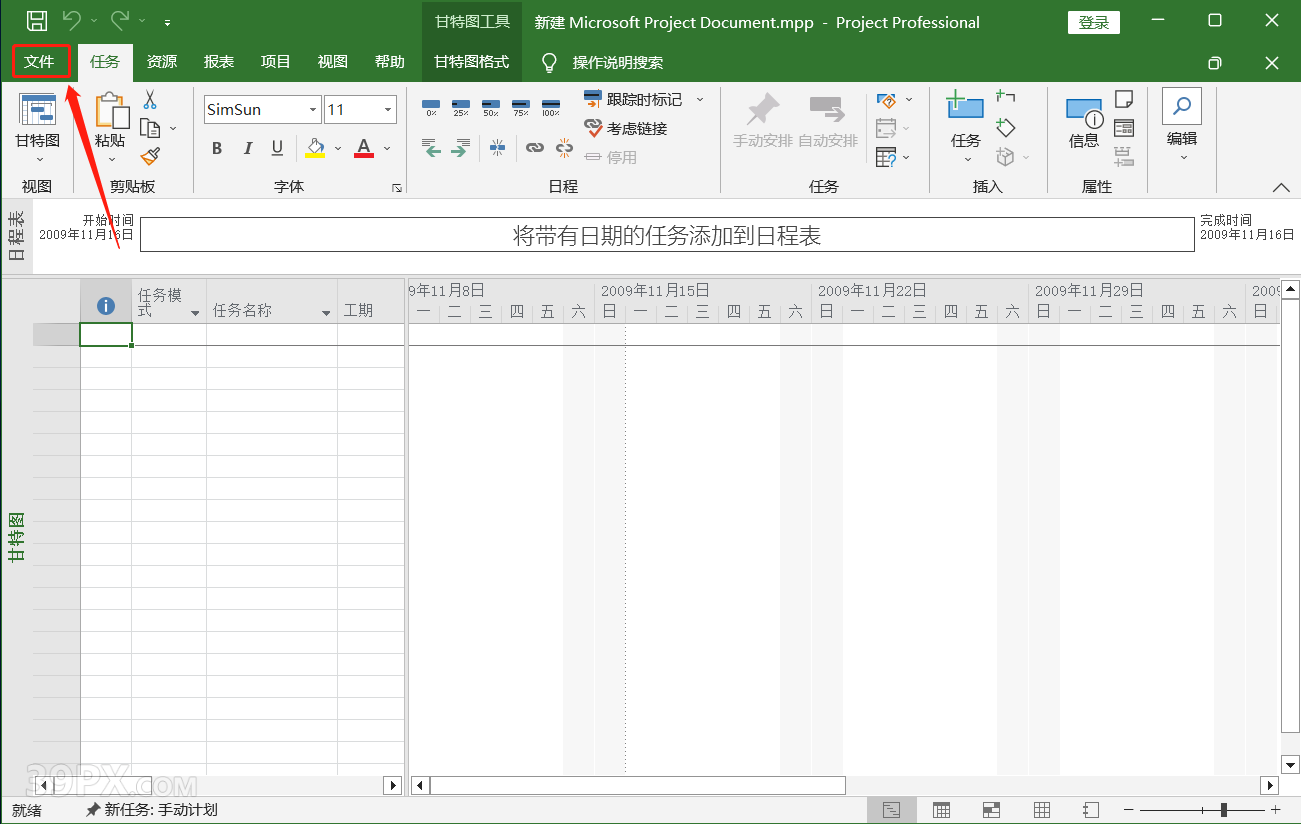The width and height of the screenshot is (1301, 824).
Task: Expand the 跟踪时标记 dropdown arrow
Action: (700, 99)
